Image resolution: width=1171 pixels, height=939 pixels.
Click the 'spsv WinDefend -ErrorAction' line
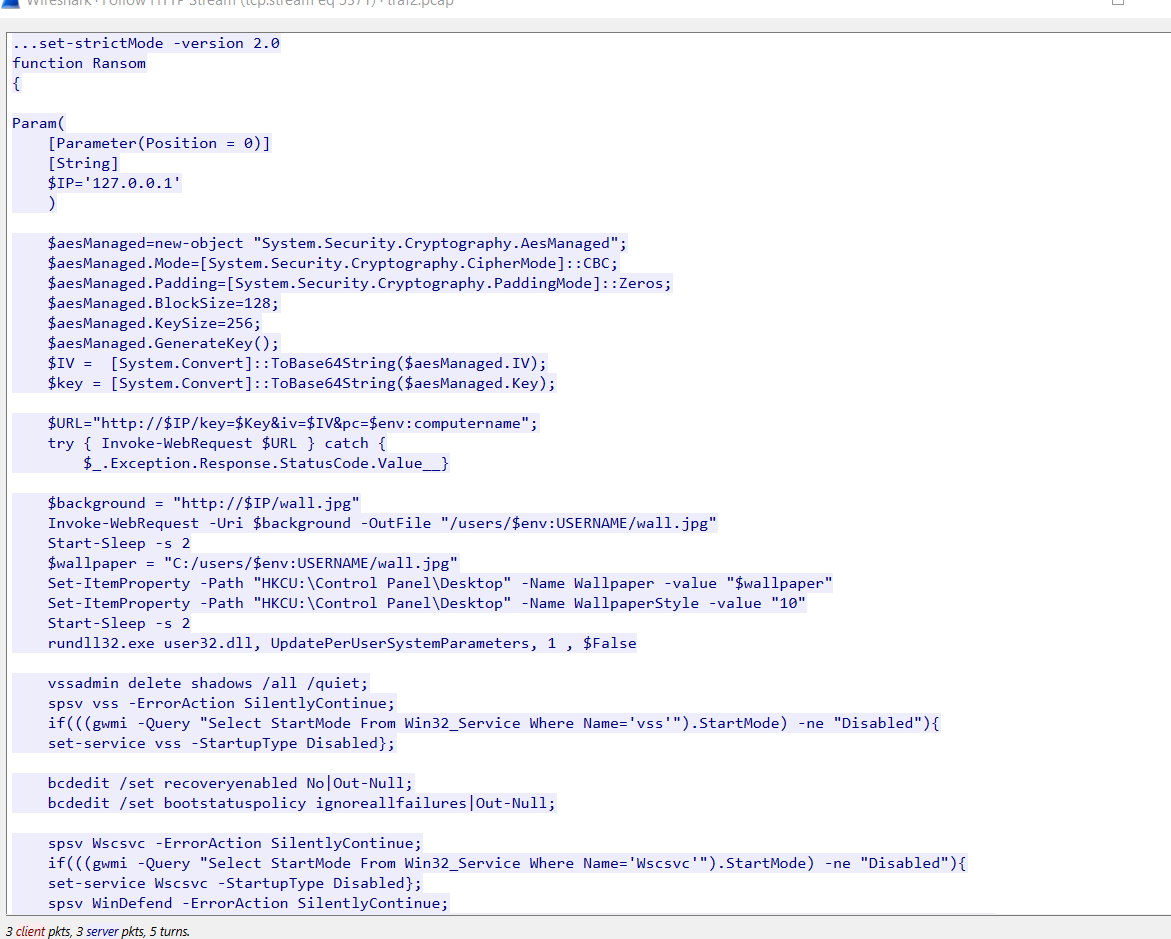point(248,904)
